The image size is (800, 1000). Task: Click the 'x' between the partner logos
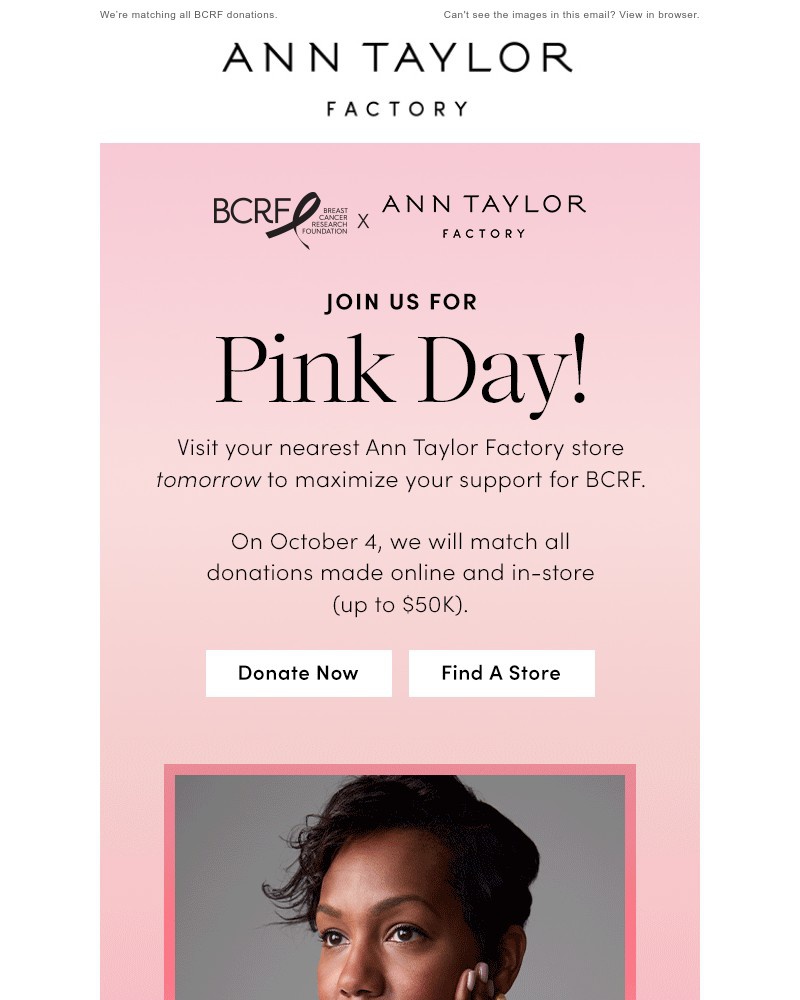[363, 221]
